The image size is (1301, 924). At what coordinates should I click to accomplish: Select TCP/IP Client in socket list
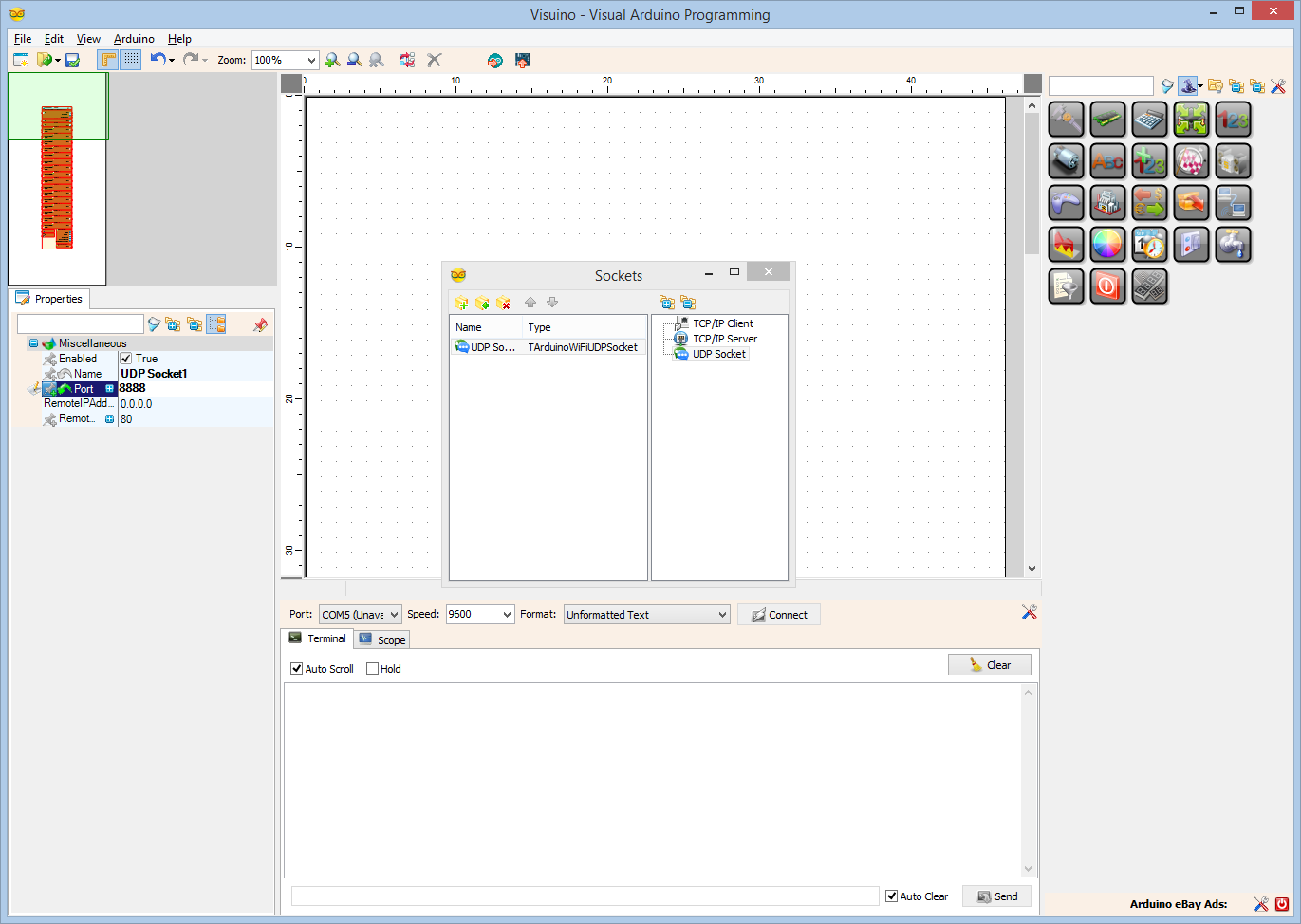[723, 323]
